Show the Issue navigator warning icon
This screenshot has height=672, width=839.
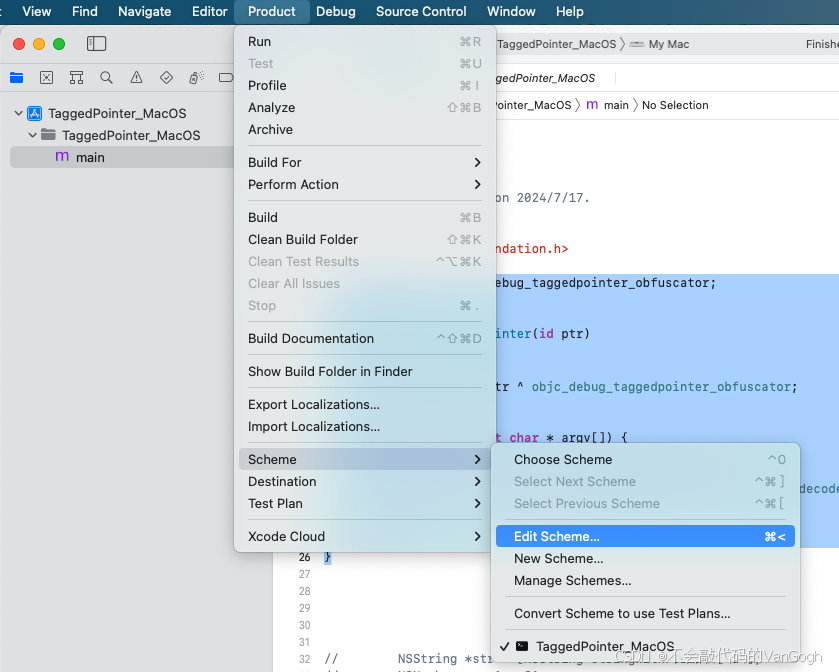[136, 78]
